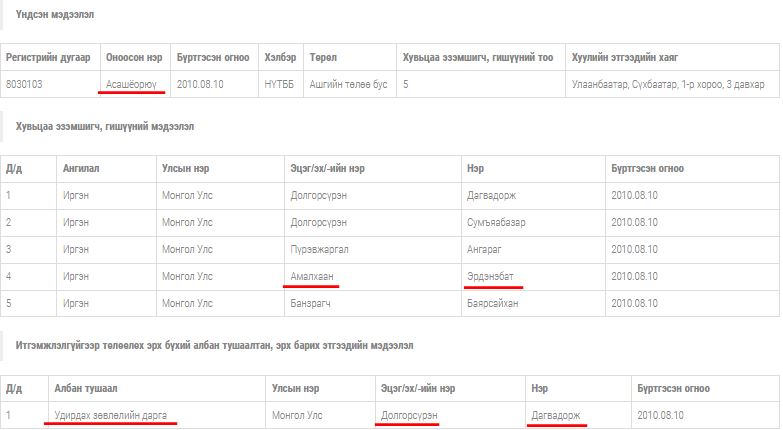Click the Албан тушаал column header
783x430 pixels.
pos(88,387)
